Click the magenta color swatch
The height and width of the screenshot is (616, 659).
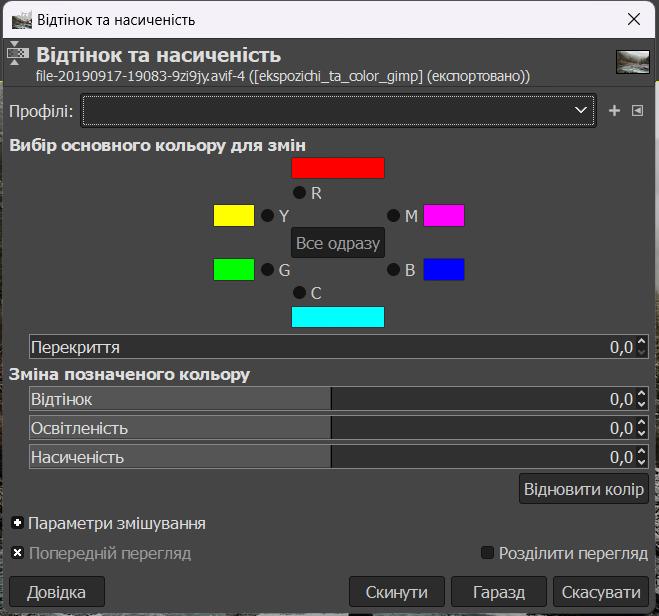point(444,216)
